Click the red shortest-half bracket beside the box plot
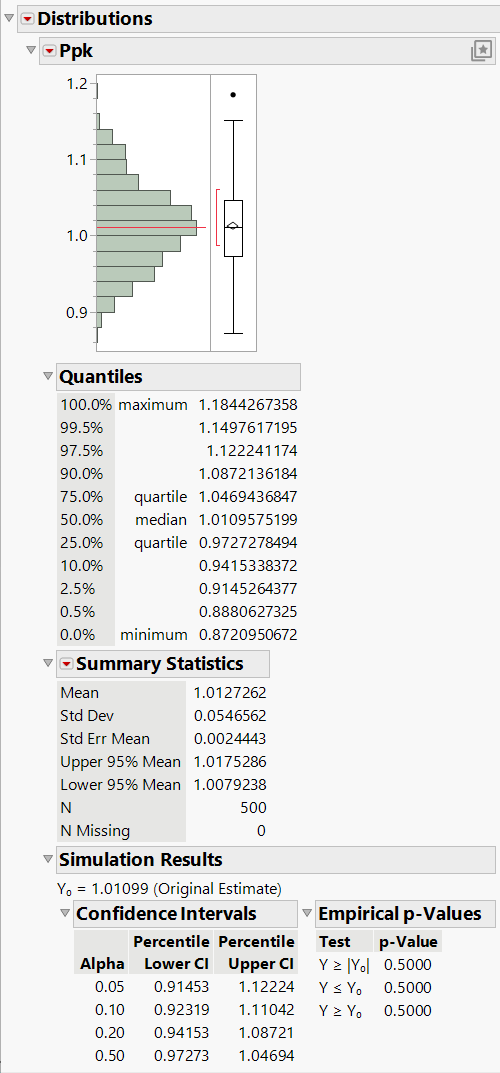This screenshot has width=500, height=1073. click(x=218, y=218)
